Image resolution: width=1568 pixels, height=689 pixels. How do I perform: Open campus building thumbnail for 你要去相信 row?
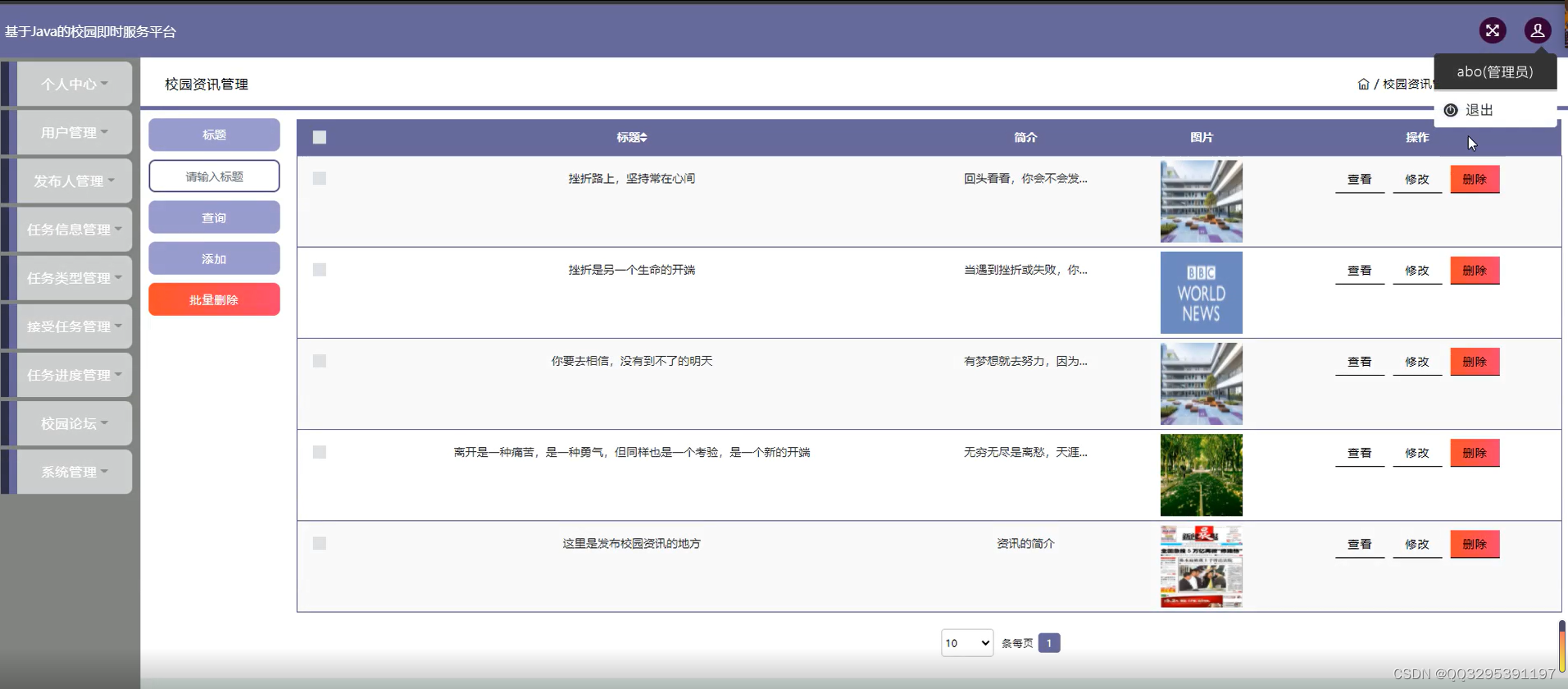(x=1202, y=384)
